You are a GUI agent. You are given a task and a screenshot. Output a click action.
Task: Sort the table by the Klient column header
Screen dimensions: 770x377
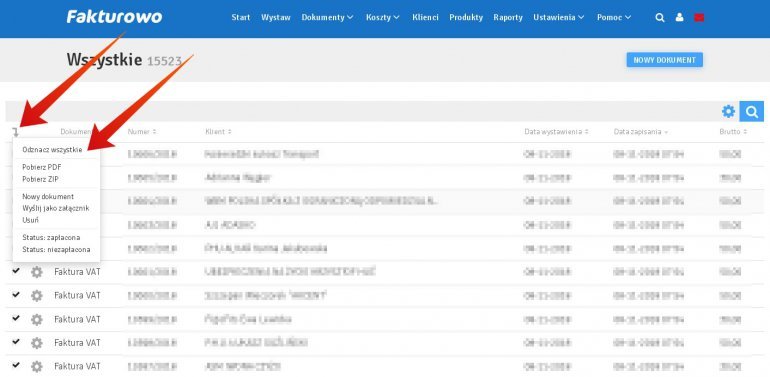pyautogui.click(x=219, y=132)
